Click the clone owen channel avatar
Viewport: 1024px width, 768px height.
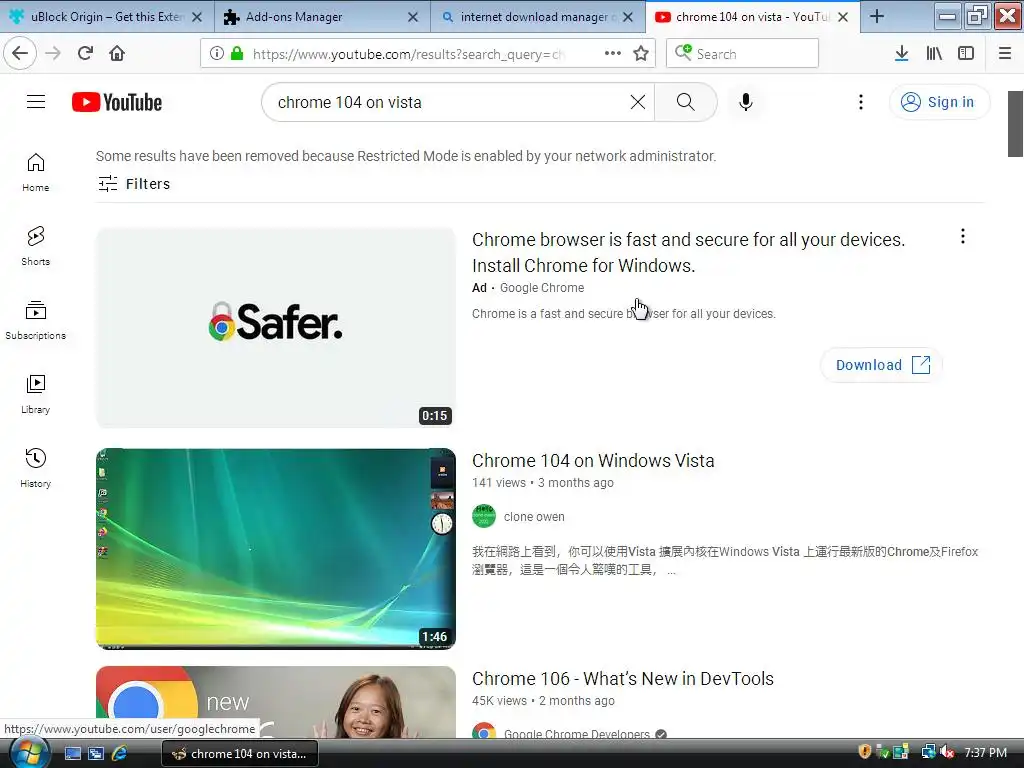coord(484,517)
